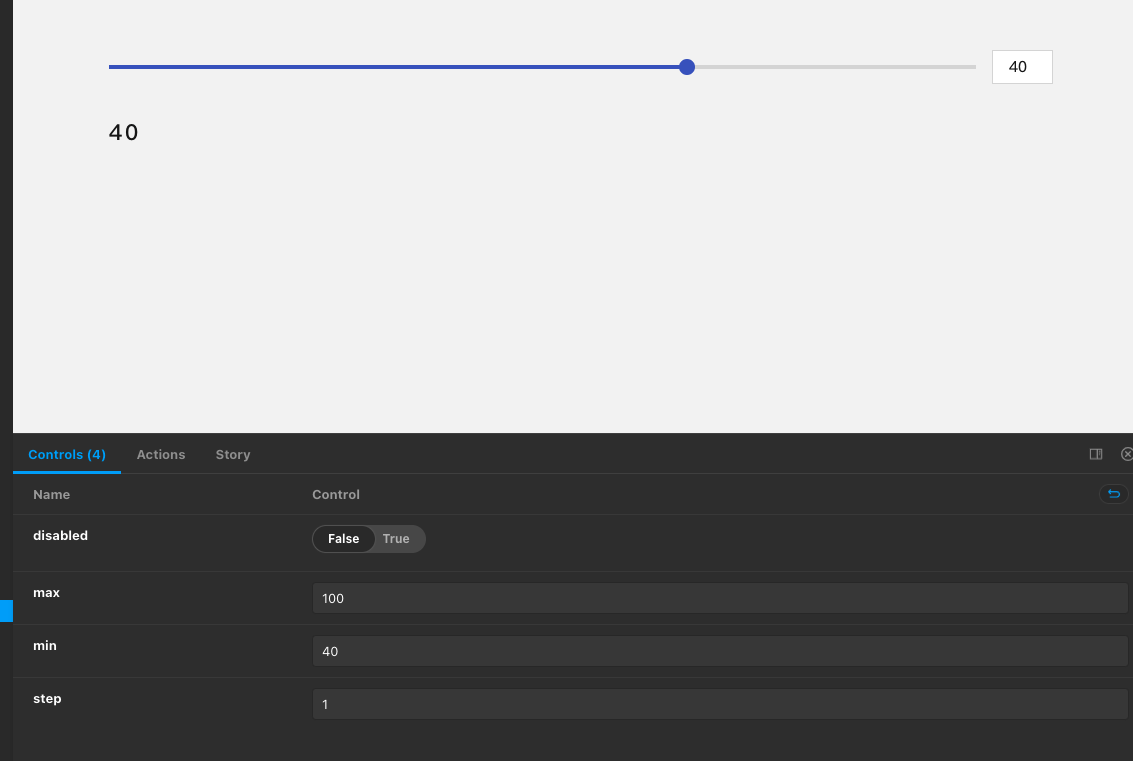Click the Name column header
The image size is (1133, 761).
click(51, 494)
